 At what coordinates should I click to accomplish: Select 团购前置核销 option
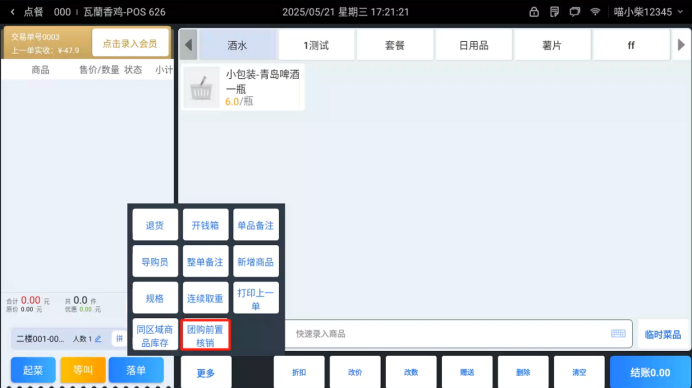[205, 335]
